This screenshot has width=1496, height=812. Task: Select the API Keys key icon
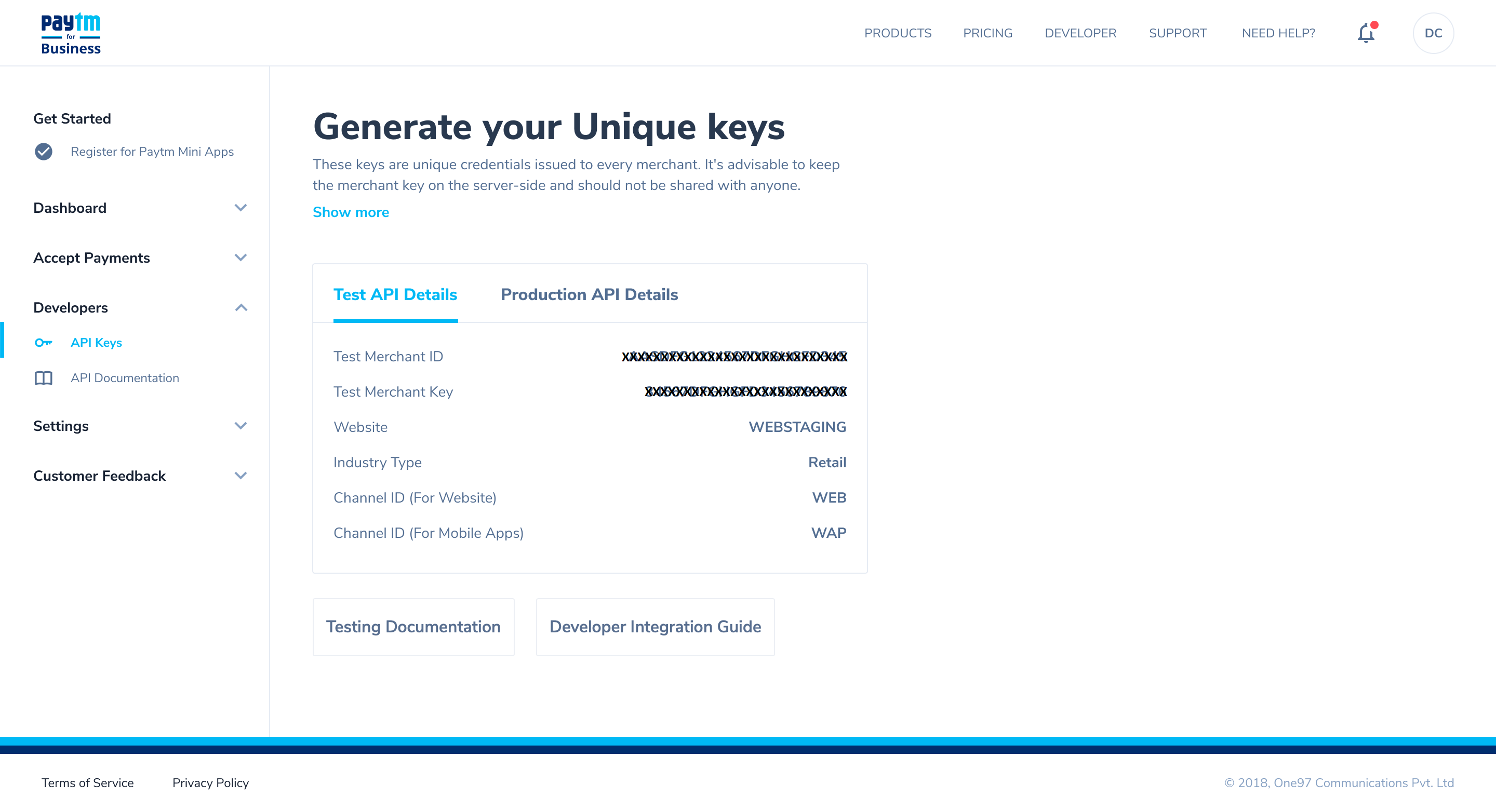tap(44, 343)
